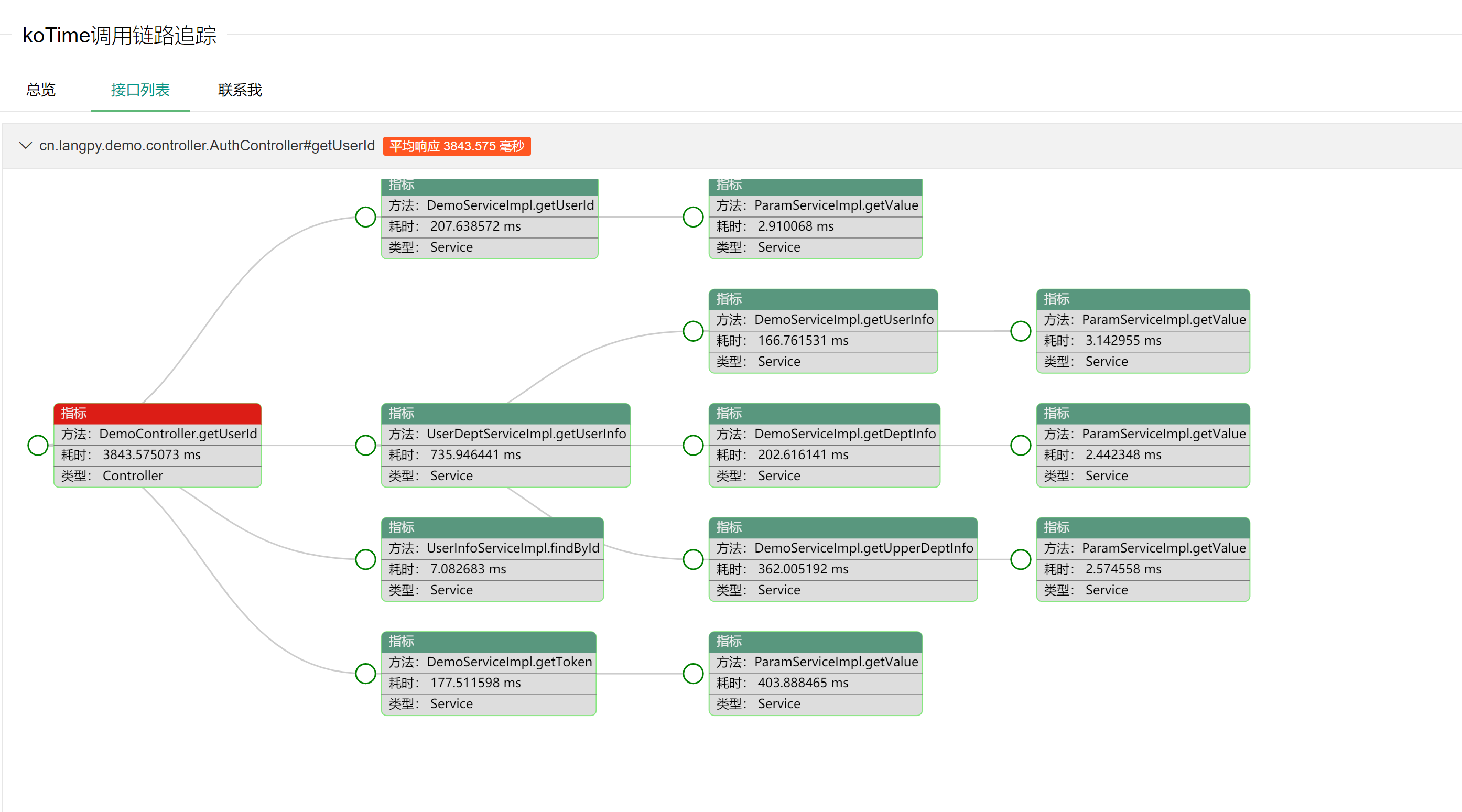Click circle node beside 3.142955 ms ParamServiceImpl
Screen dimensions: 1462x812
pos(1021,331)
